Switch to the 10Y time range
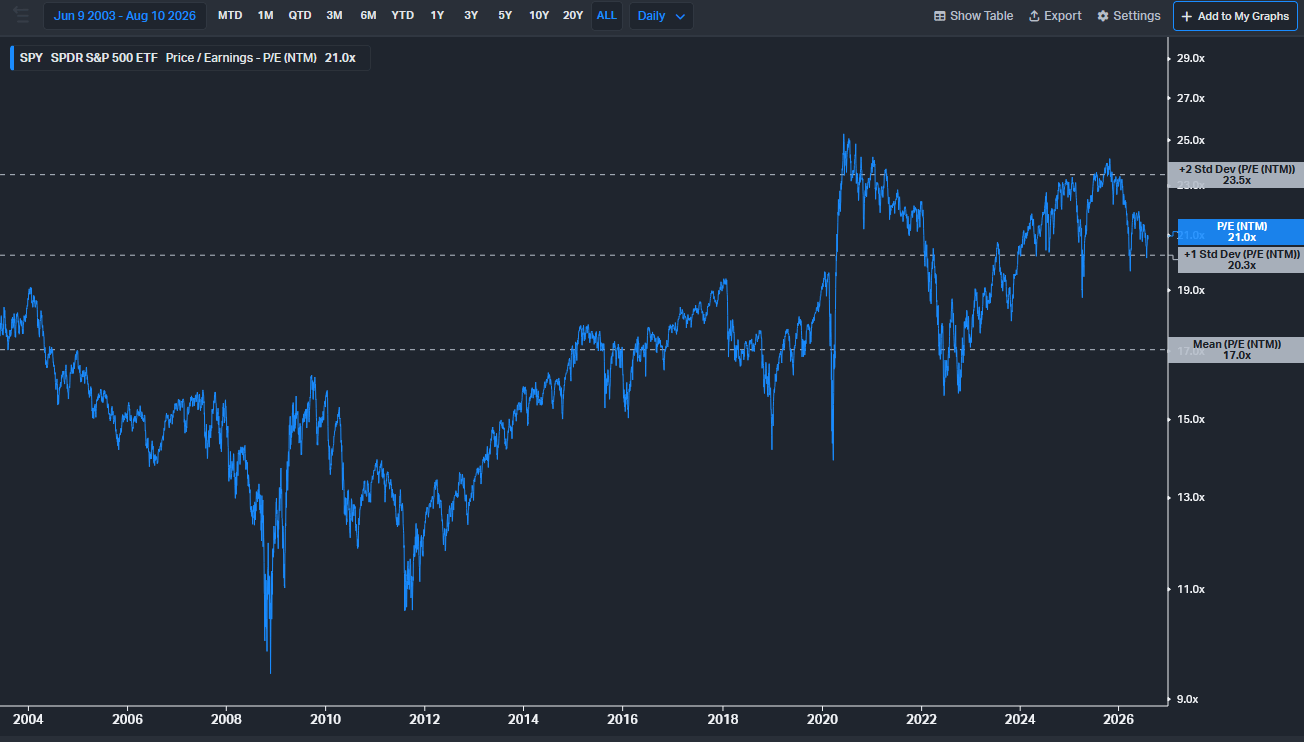1304x742 pixels. click(x=539, y=16)
